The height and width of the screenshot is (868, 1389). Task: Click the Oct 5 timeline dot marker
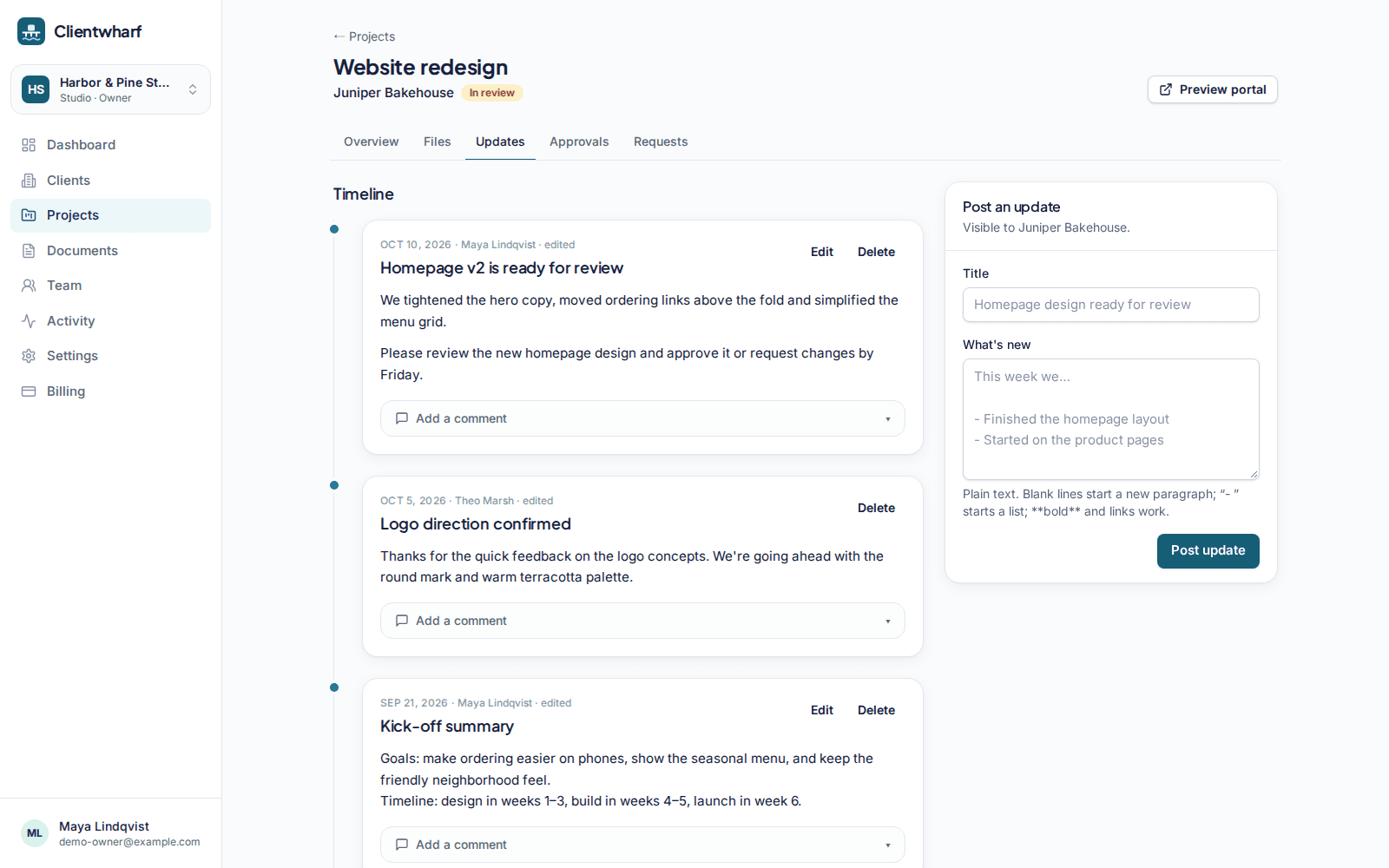(334, 485)
